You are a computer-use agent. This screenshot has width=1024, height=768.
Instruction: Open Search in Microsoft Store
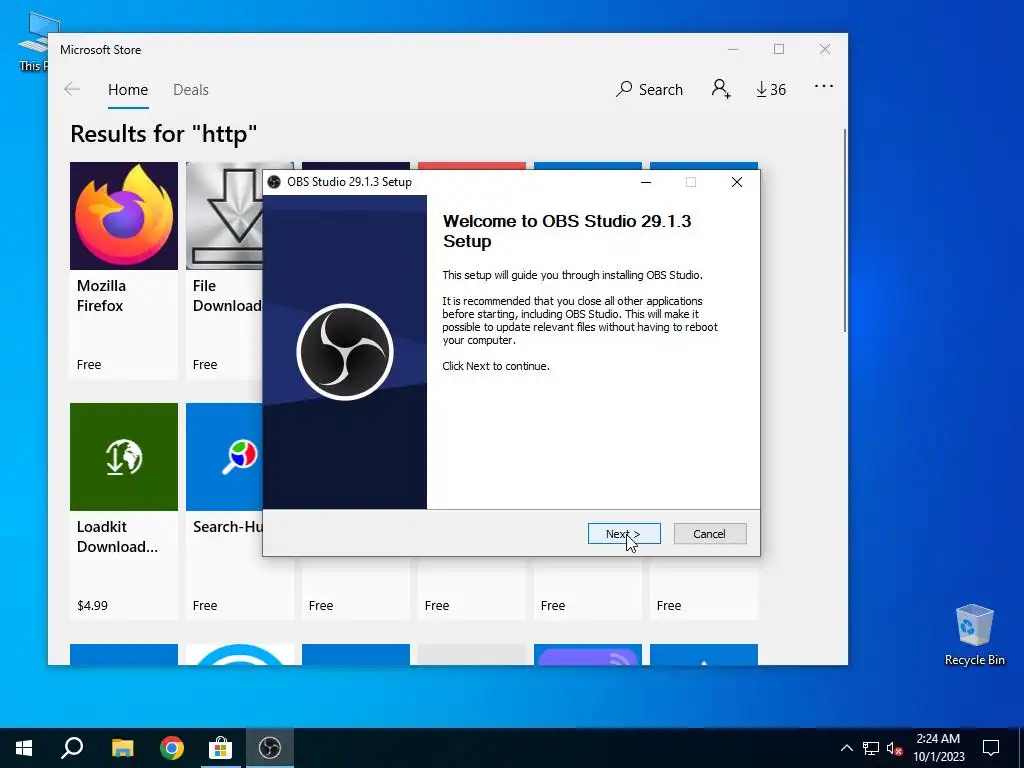tap(649, 89)
